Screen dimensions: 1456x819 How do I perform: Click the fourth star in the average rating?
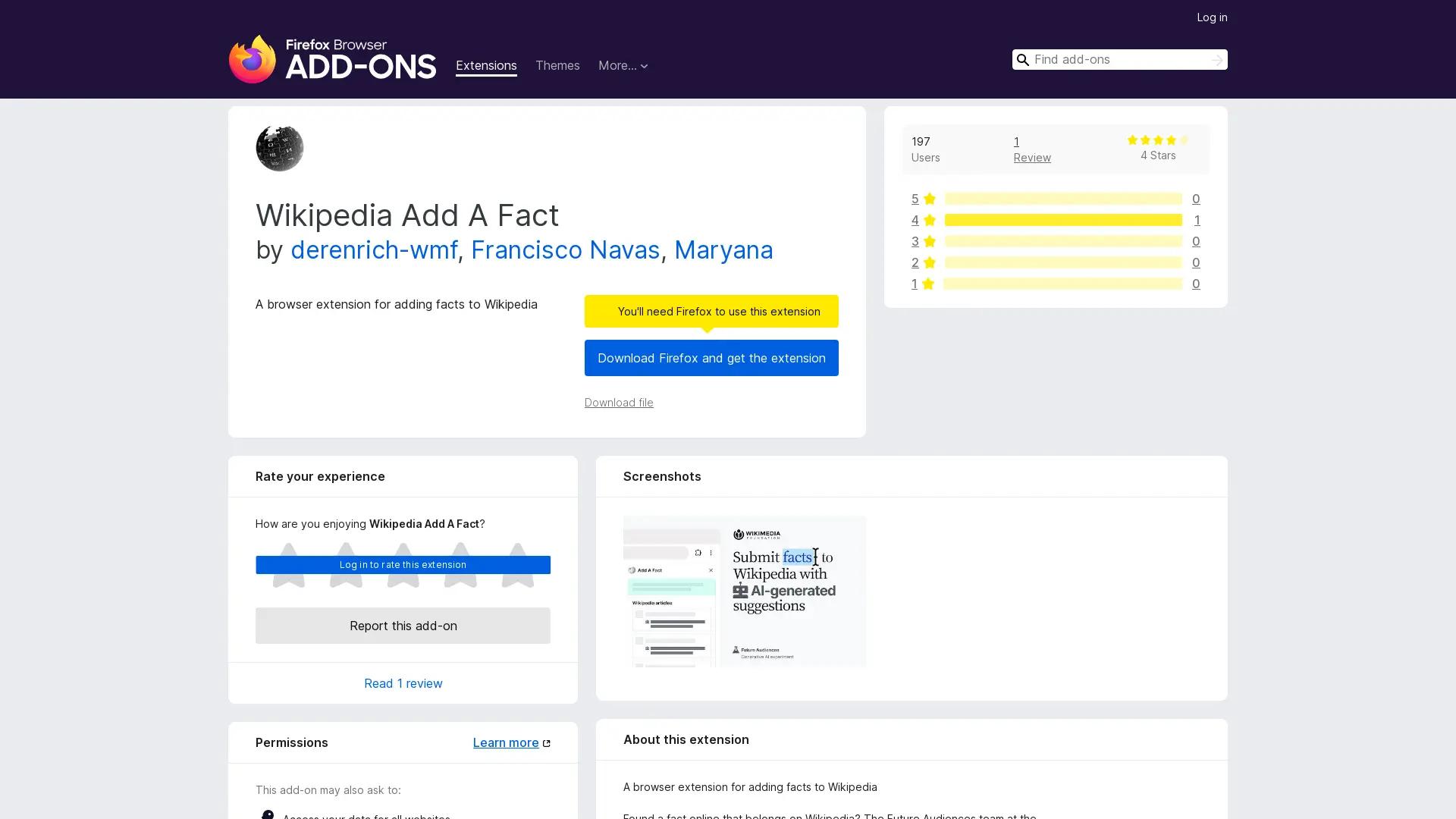(x=1170, y=140)
